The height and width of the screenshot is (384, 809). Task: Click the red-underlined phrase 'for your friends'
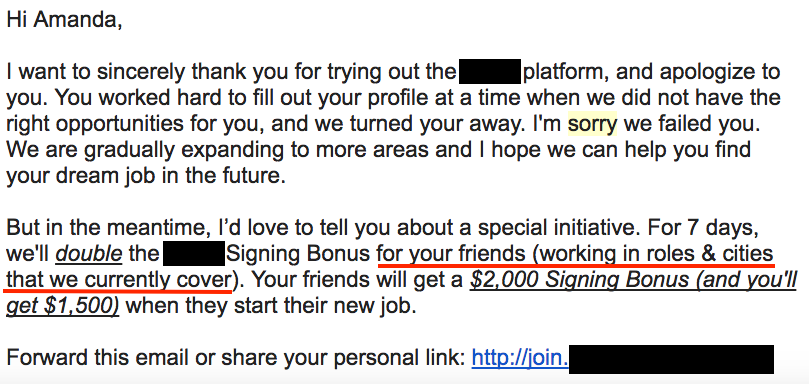click(x=451, y=254)
